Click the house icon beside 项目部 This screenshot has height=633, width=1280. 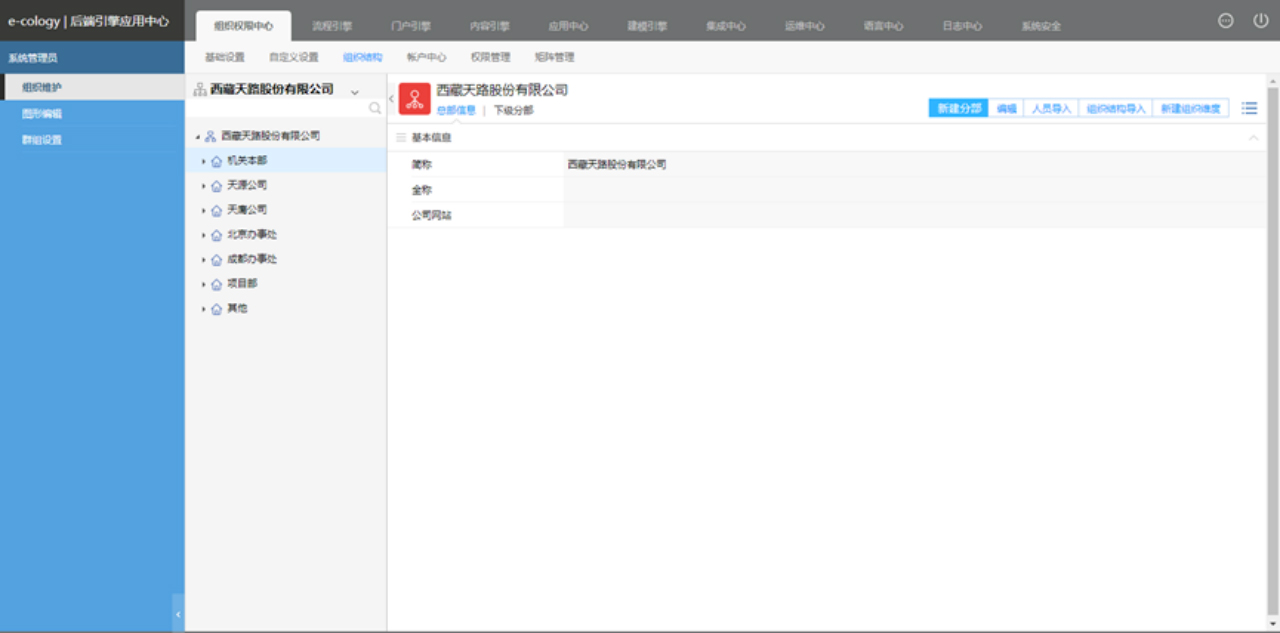[216, 284]
